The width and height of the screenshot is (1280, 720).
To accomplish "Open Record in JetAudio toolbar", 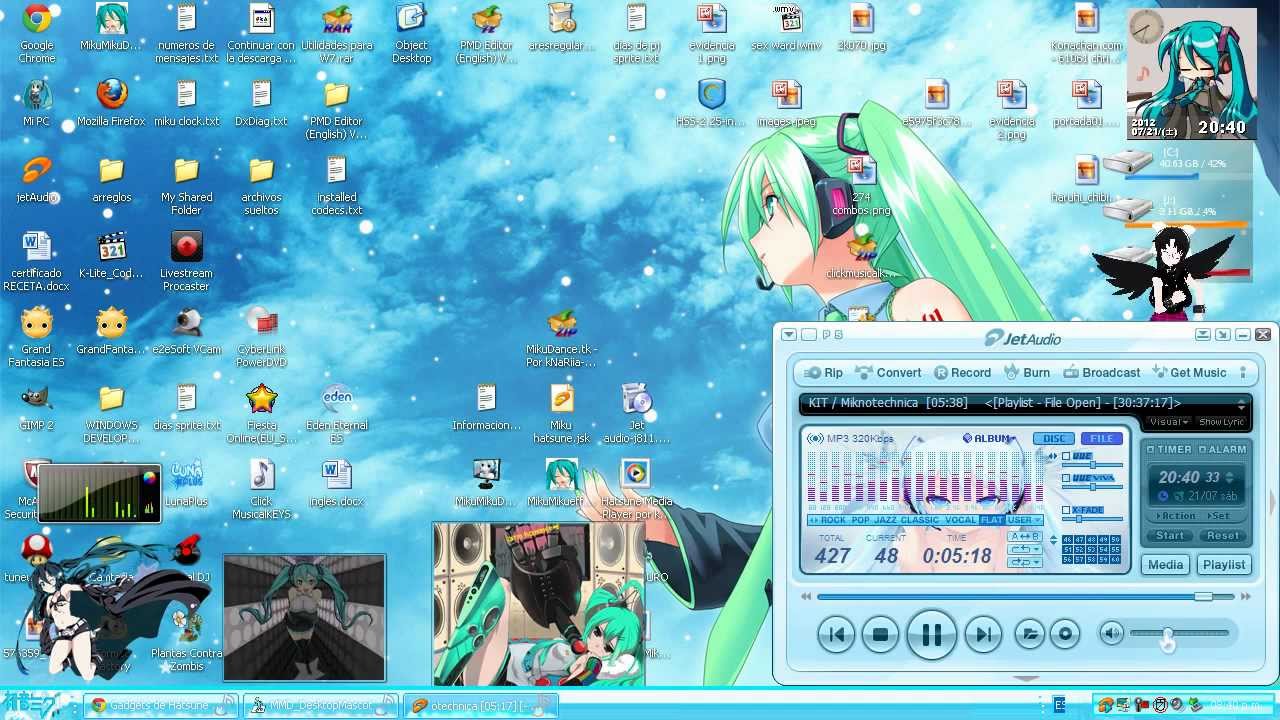I will coord(962,372).
